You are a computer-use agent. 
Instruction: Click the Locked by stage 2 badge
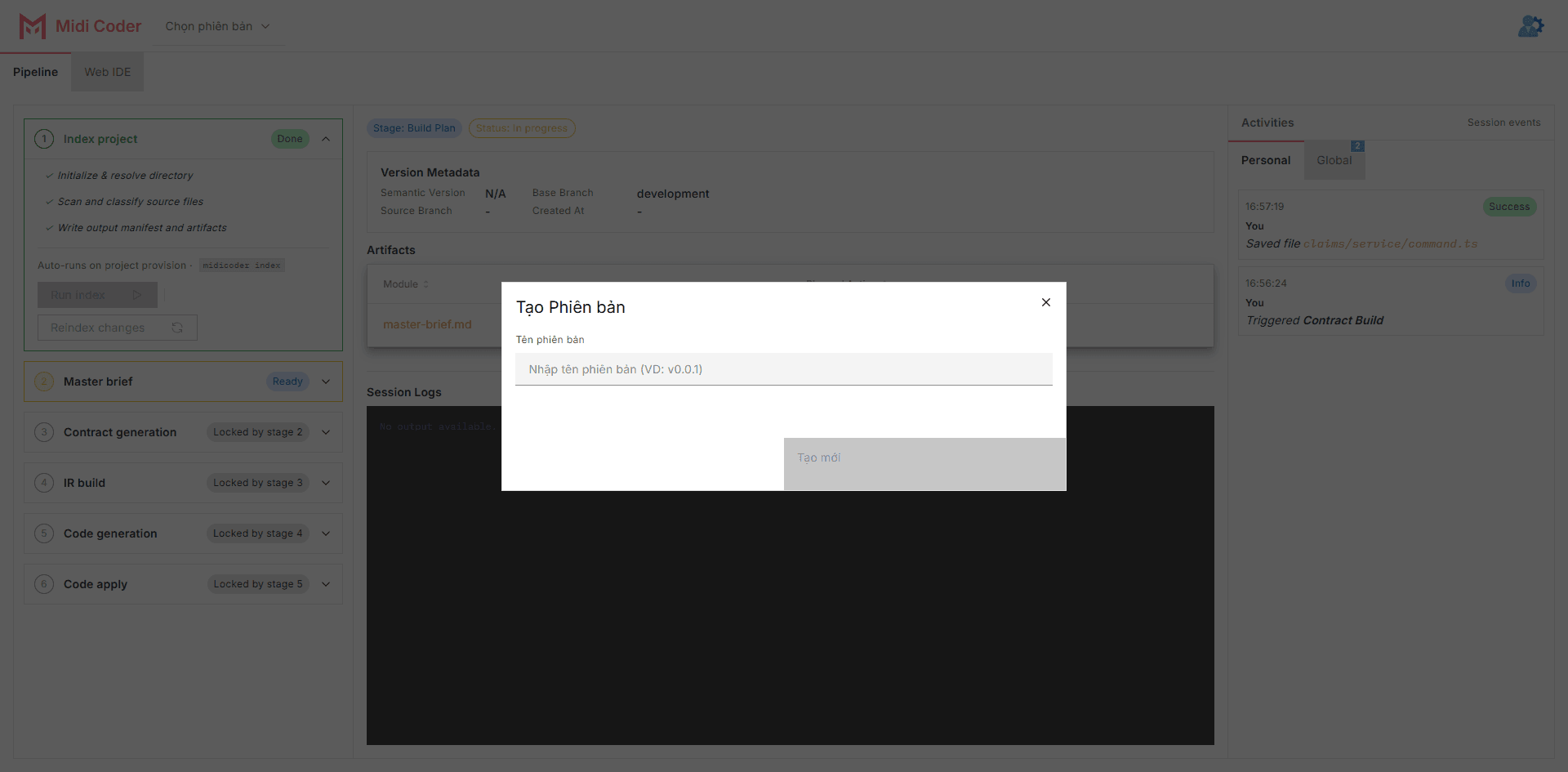tap(258, 432)
